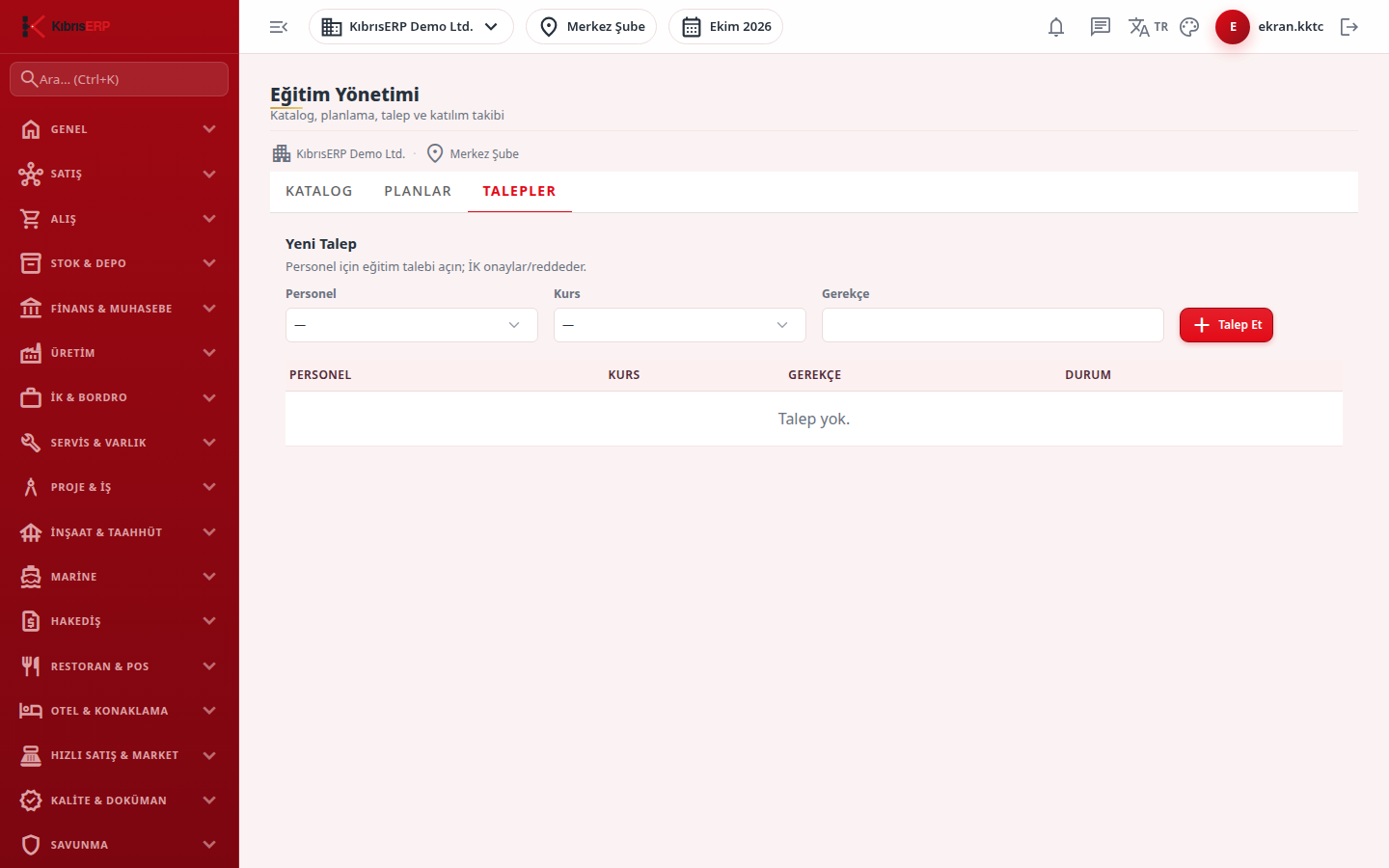Click the Alış shopping cart icon
1389x868 pixels.
coord(31,219)
